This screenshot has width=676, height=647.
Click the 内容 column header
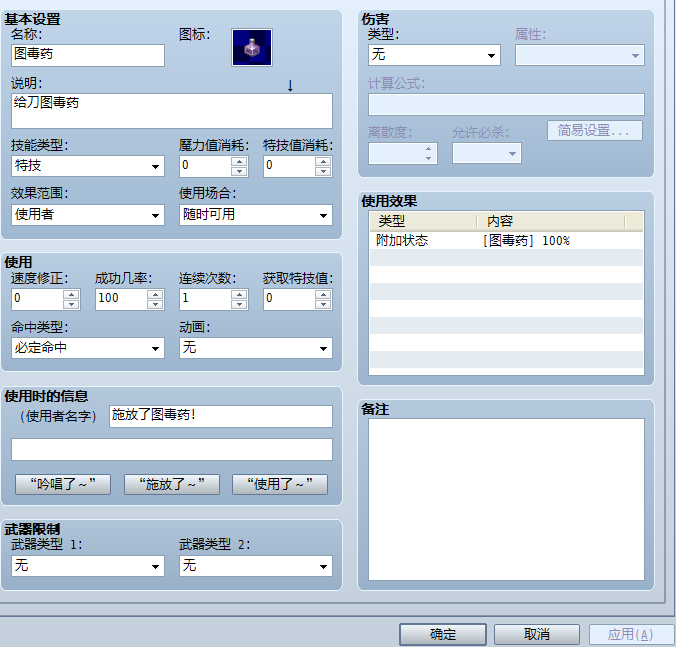pyautogui.click(x=551, y=222)
